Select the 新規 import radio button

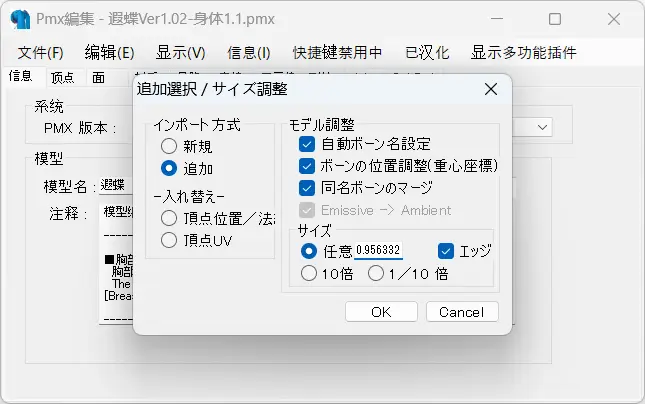[169, 146]
